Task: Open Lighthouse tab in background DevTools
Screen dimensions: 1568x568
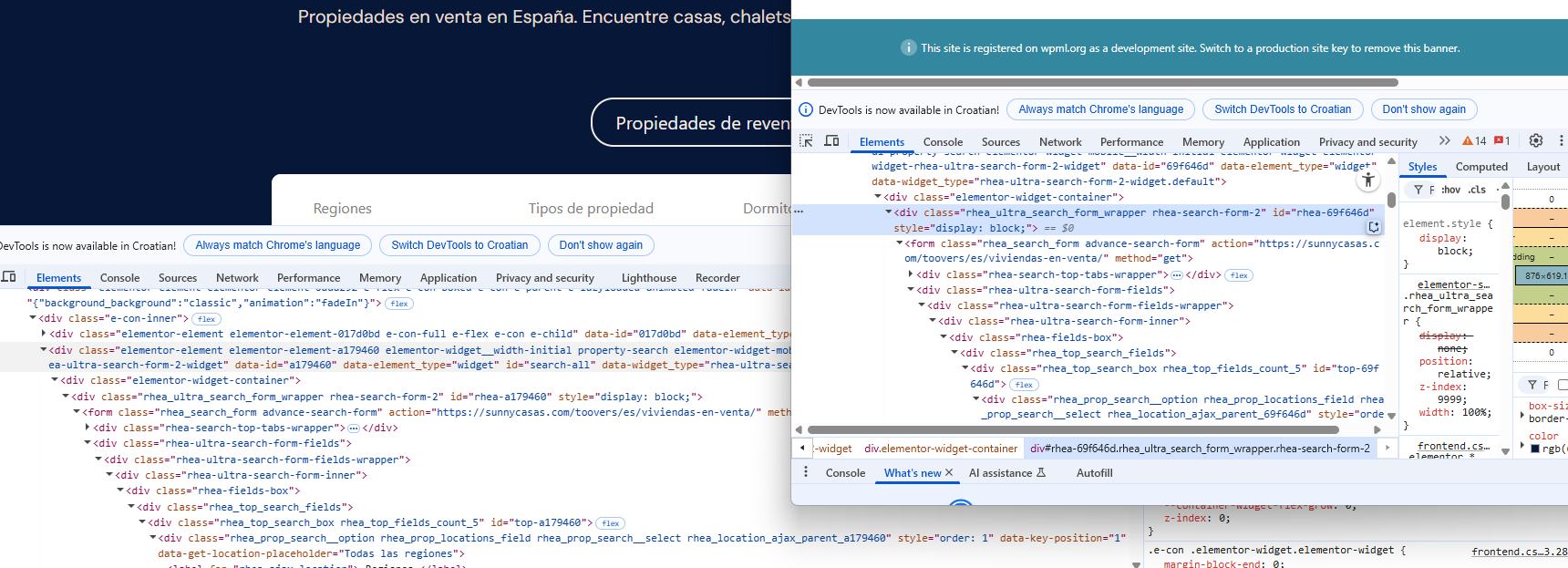Action: click(649, 278)
